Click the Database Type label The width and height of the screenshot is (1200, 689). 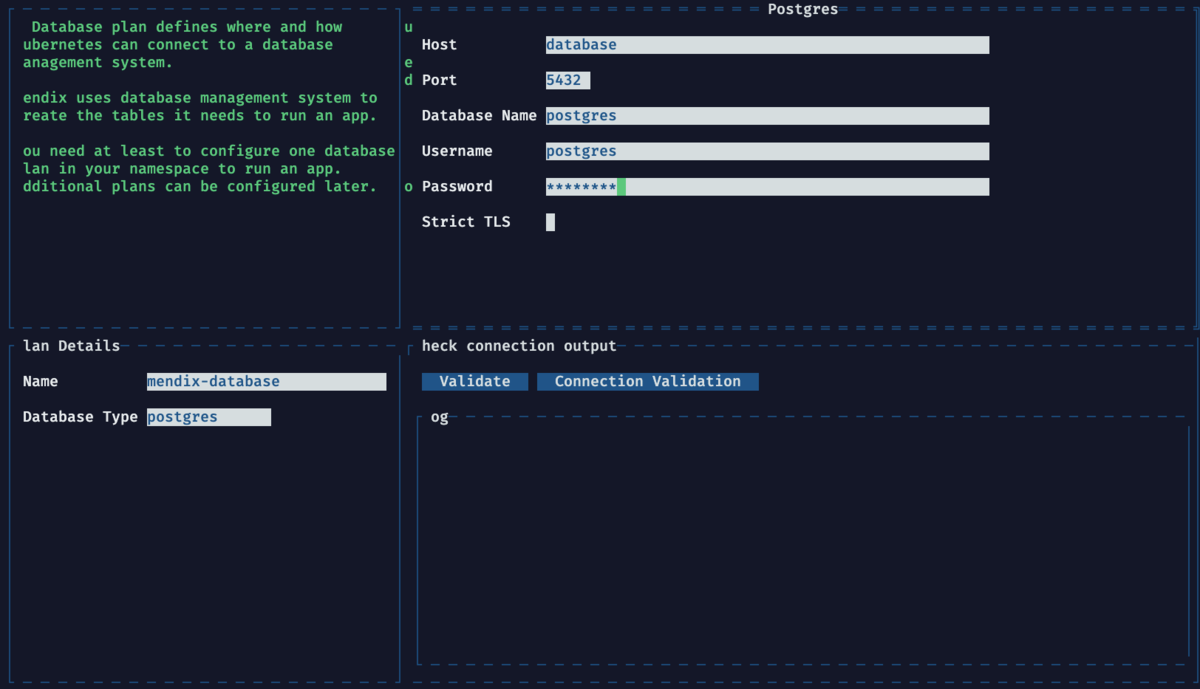80,417
